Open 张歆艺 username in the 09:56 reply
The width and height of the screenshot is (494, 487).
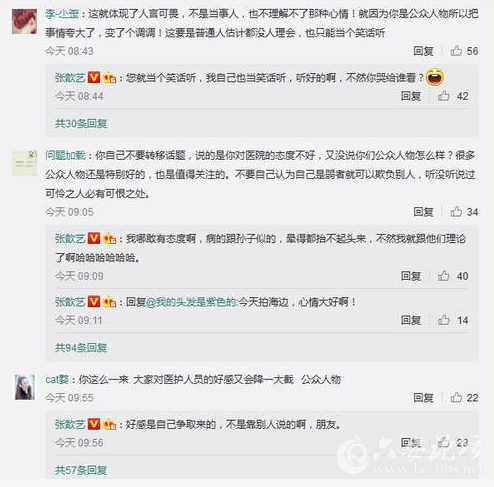[x=70, y=424]
